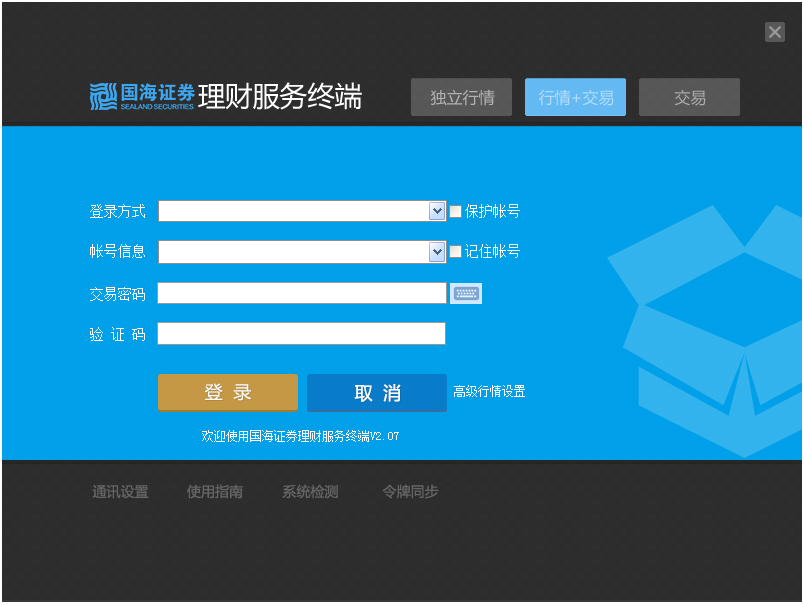
Task: Toggle the 记住帐号 checkbox
Action: click(x=455, y=251)
